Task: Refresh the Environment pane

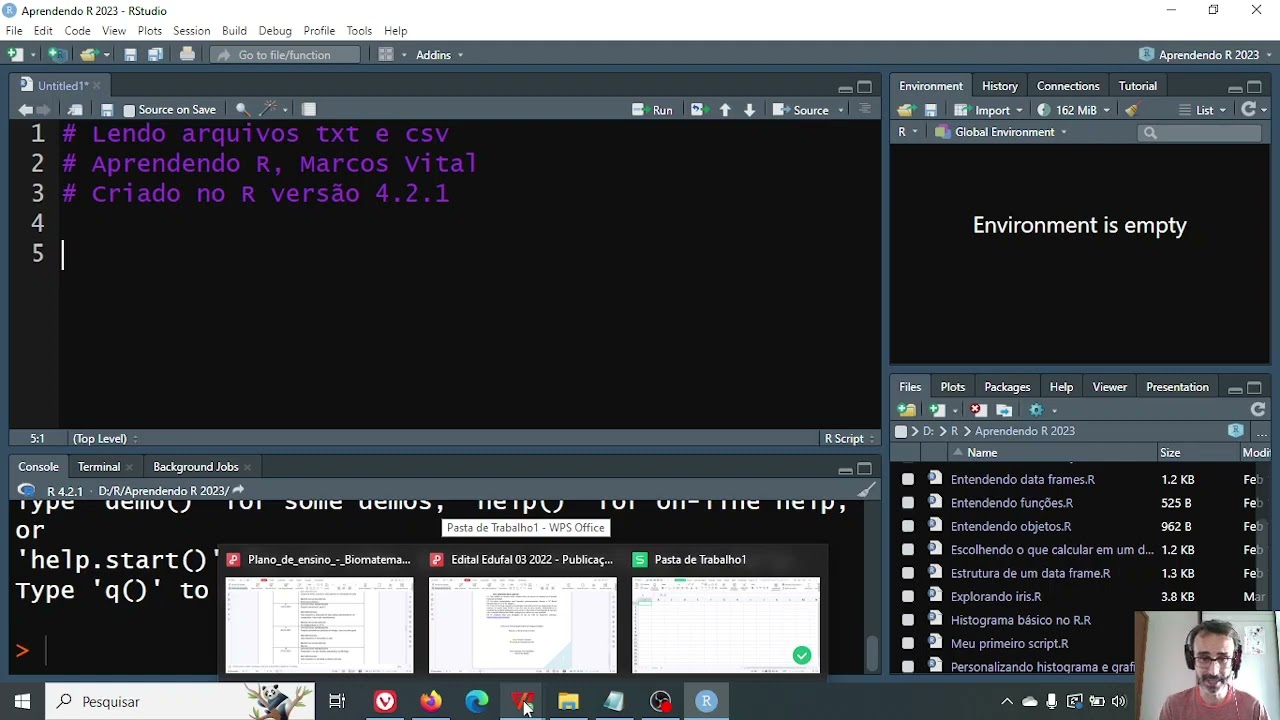Action: tap(1248, 110)
